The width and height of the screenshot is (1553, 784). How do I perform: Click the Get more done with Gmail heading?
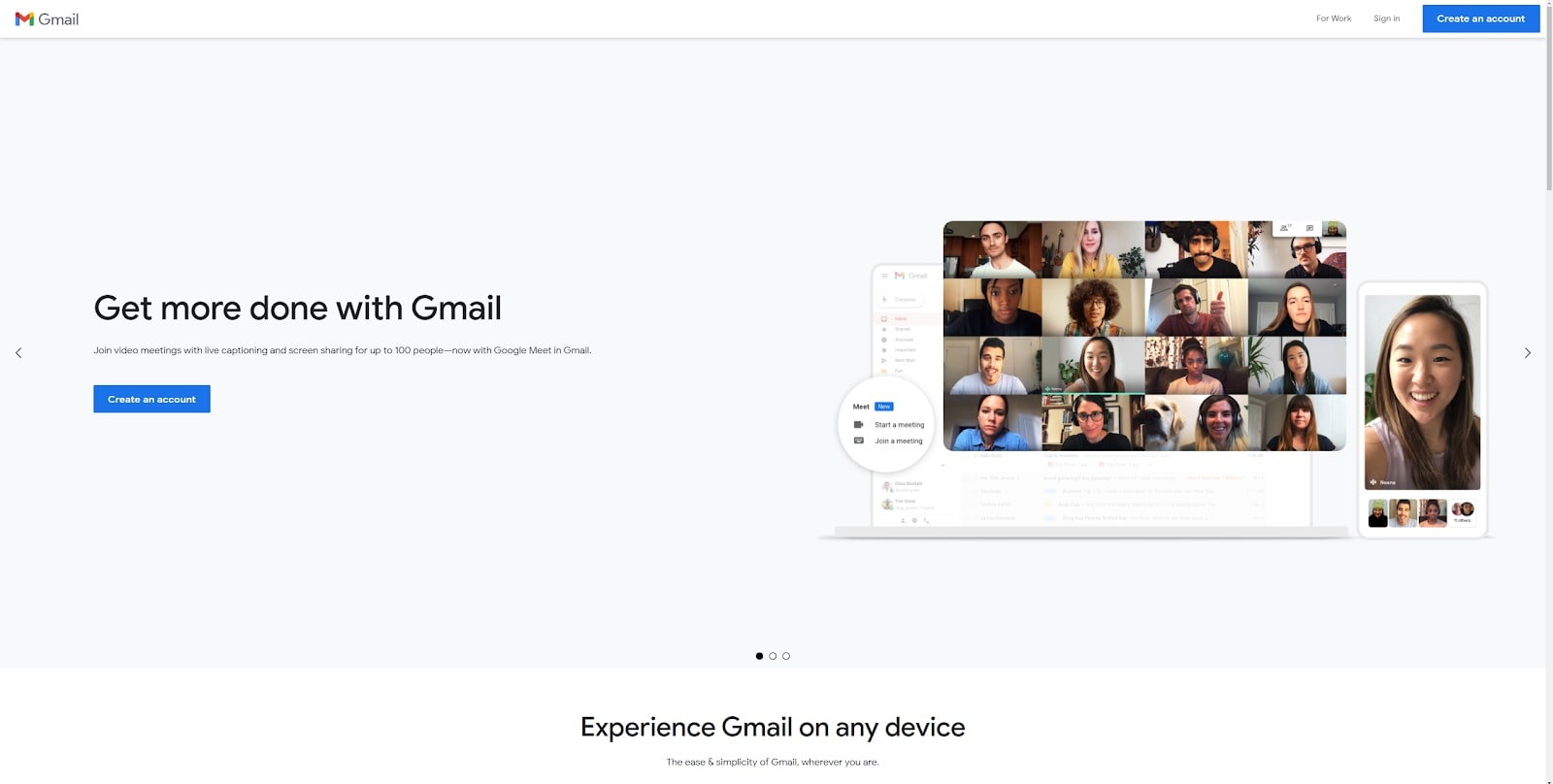tap(297, 308)
